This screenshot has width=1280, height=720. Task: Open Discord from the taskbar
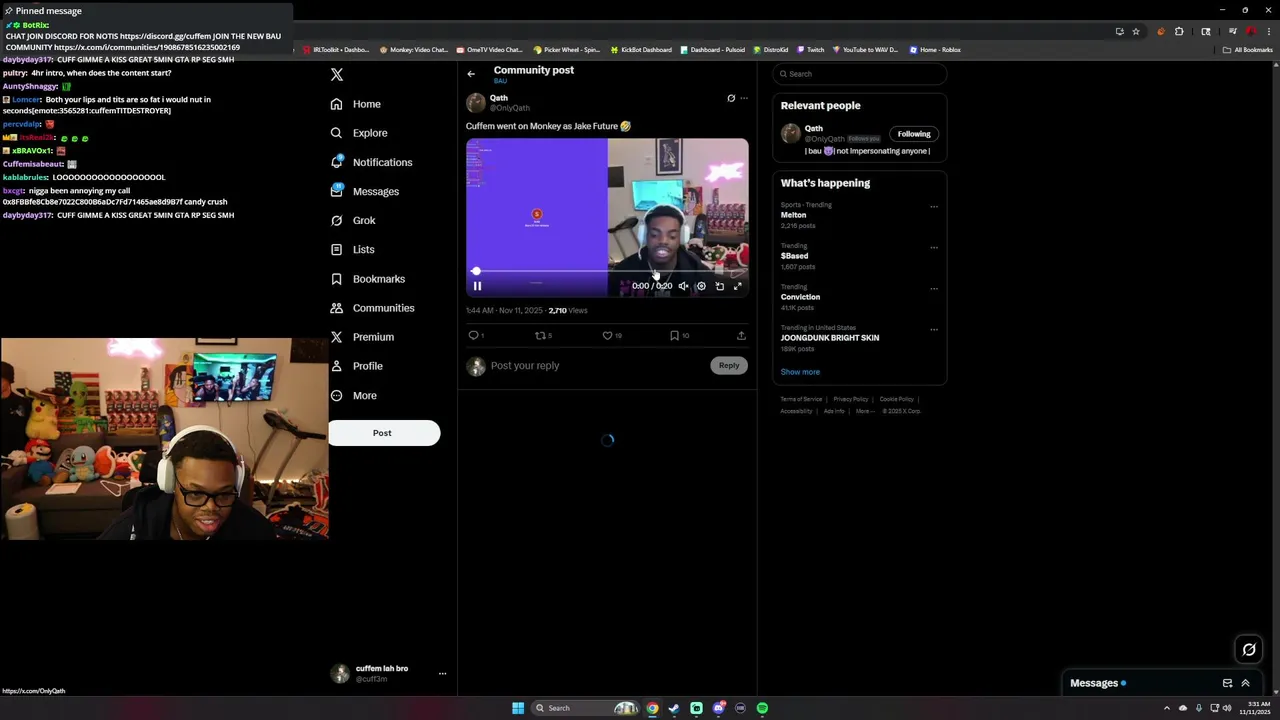click(718, 708)
